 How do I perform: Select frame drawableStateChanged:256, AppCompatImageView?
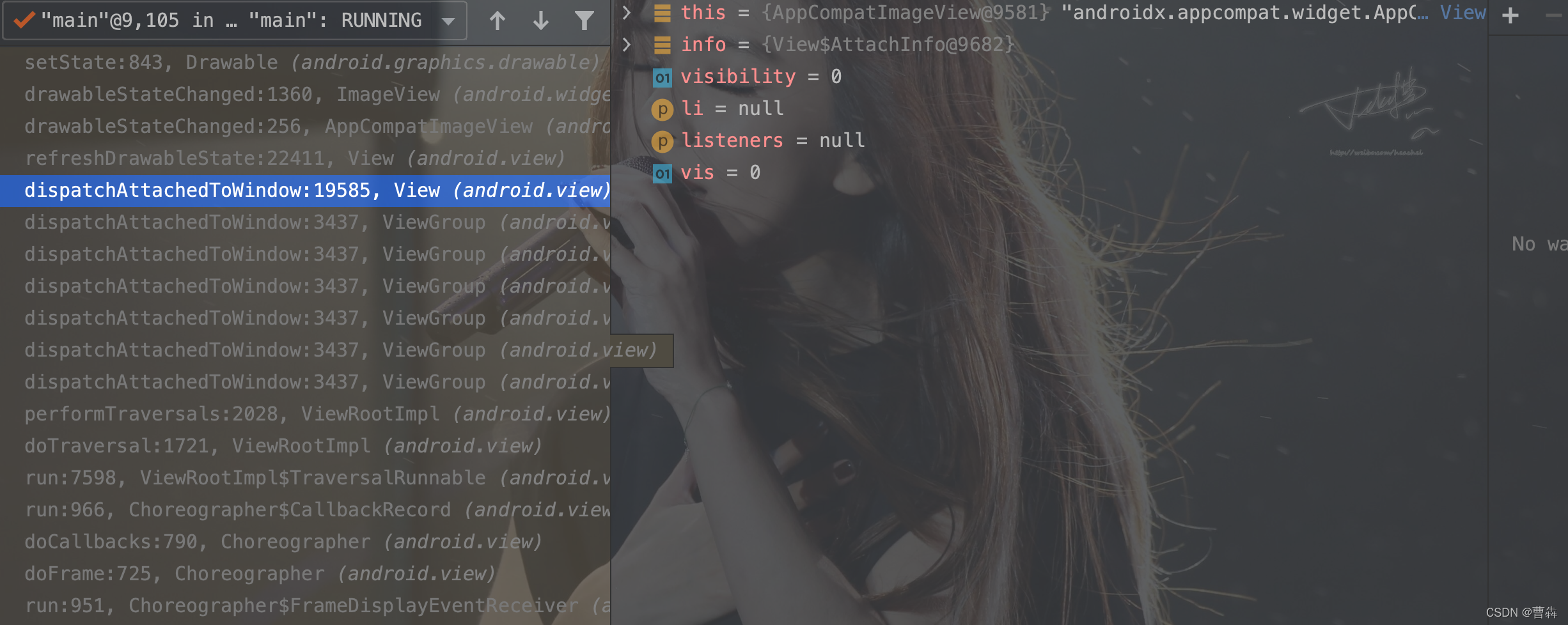pos(305,127)
